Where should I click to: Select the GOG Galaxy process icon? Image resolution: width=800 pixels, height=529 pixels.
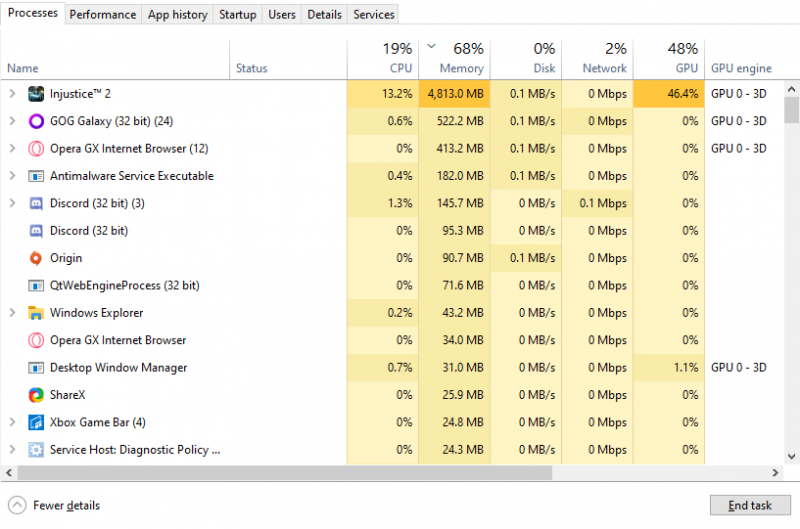36,121
